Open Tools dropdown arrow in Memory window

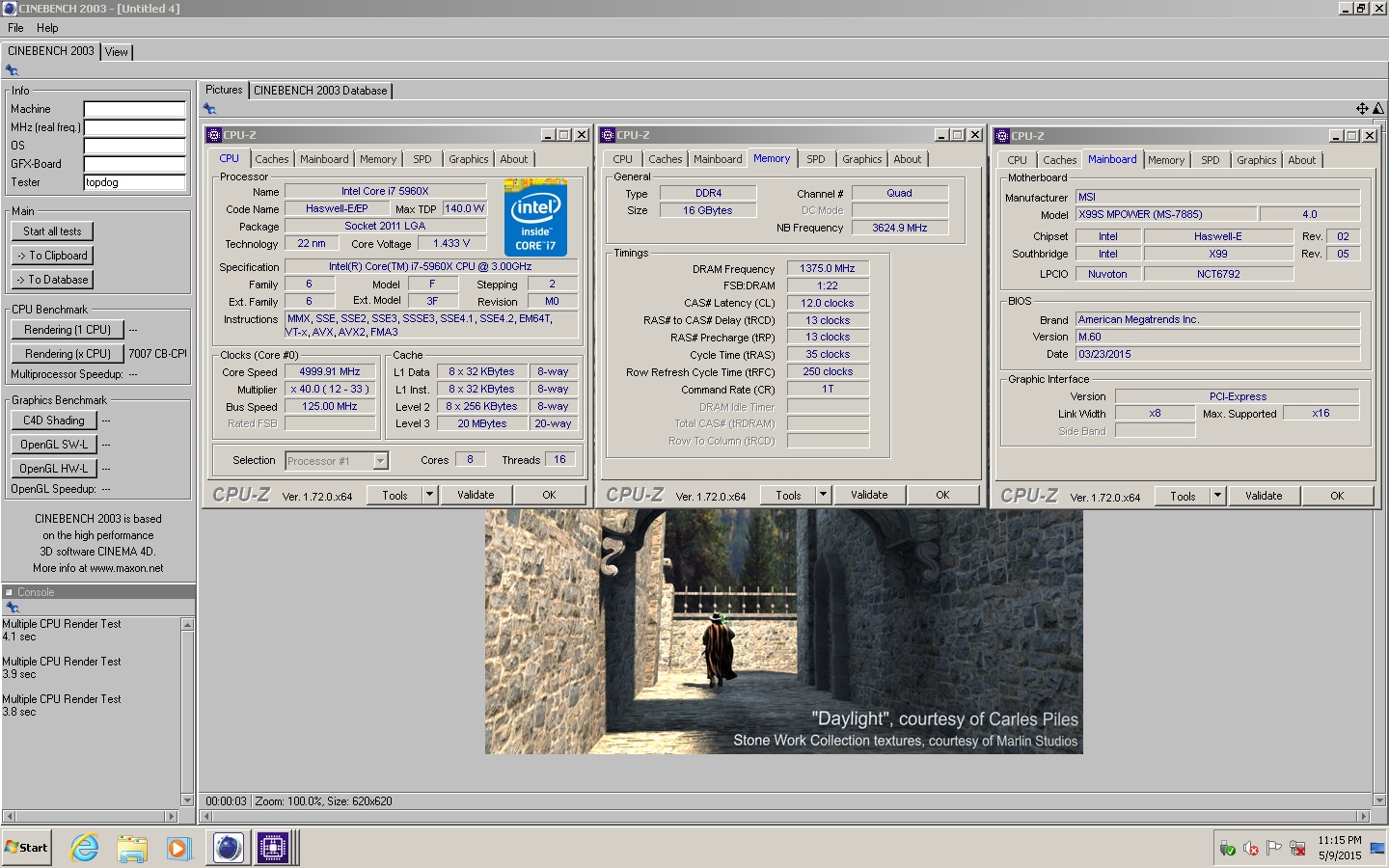[x=823, y=495]
